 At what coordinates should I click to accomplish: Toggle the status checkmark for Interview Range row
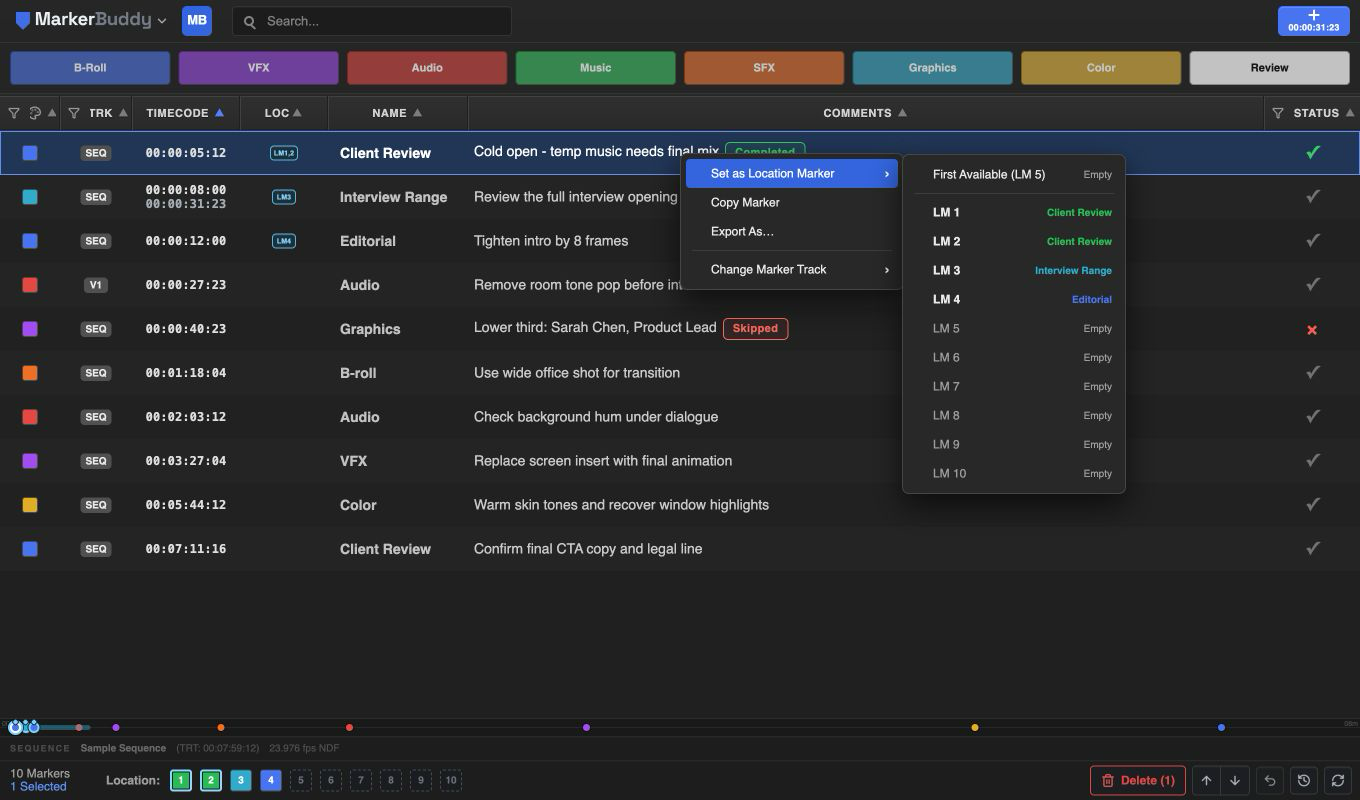pyautogui.click(x=1313, y=196)
